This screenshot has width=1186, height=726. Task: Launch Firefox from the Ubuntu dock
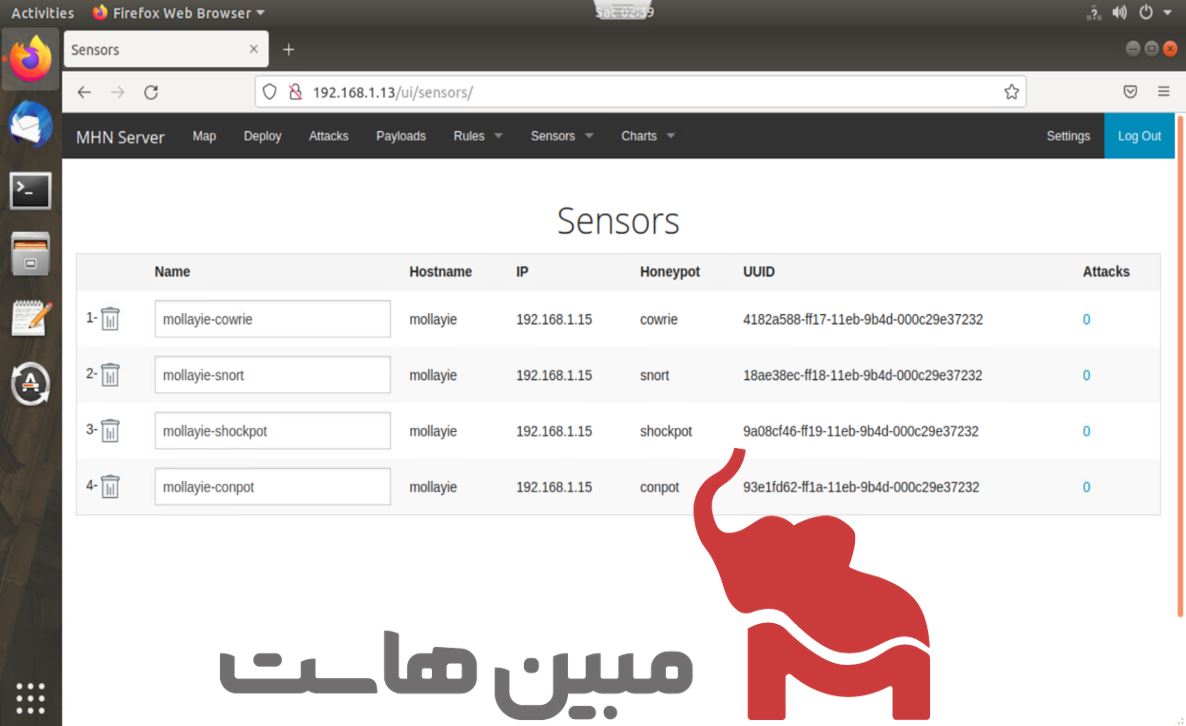point(30,59)
